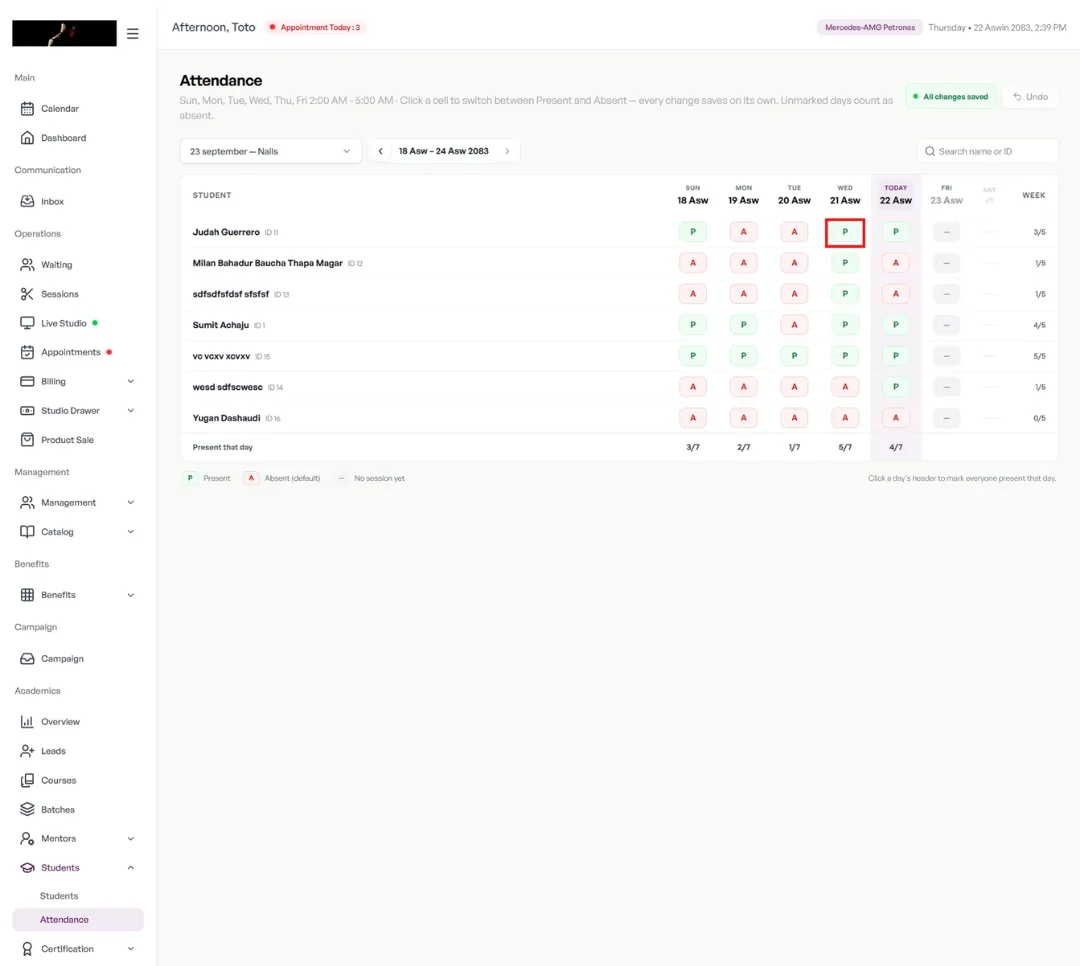Open the batch selector '23 september — Nails'
This screenshot has width=1080, height=966.
point(271,152)
